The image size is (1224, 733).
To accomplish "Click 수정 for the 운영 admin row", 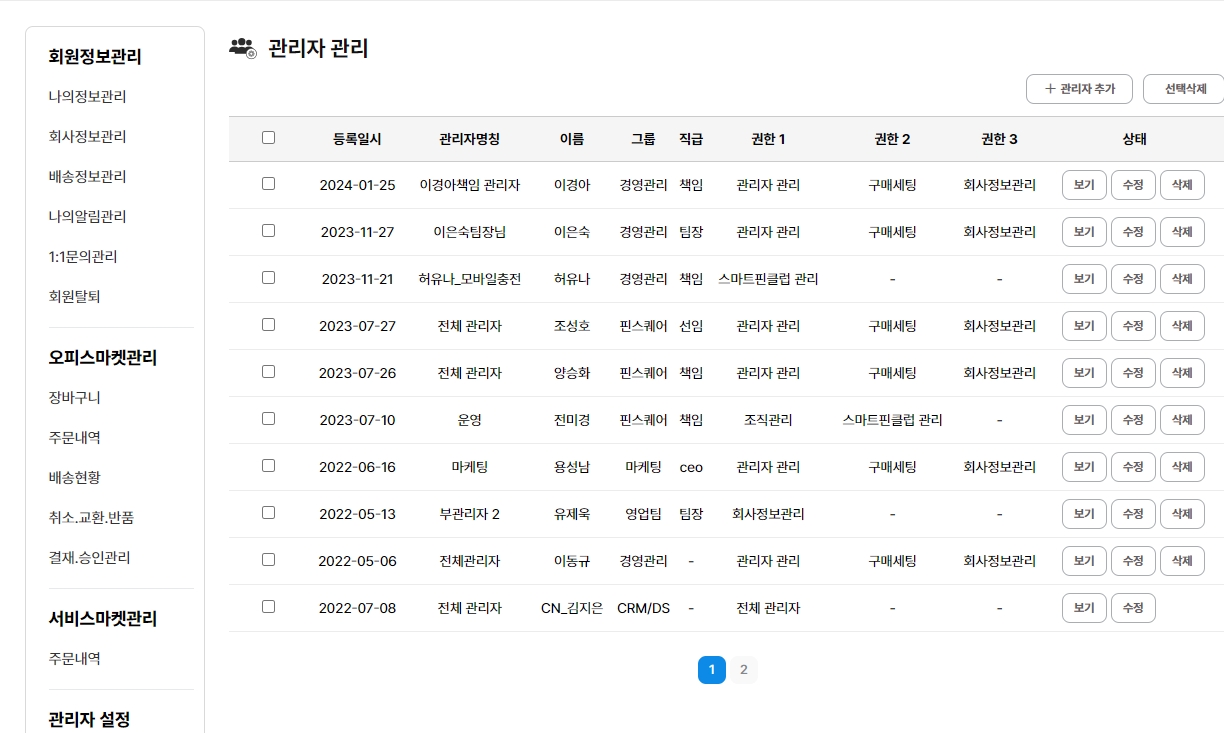I will tap(1133, 420).
